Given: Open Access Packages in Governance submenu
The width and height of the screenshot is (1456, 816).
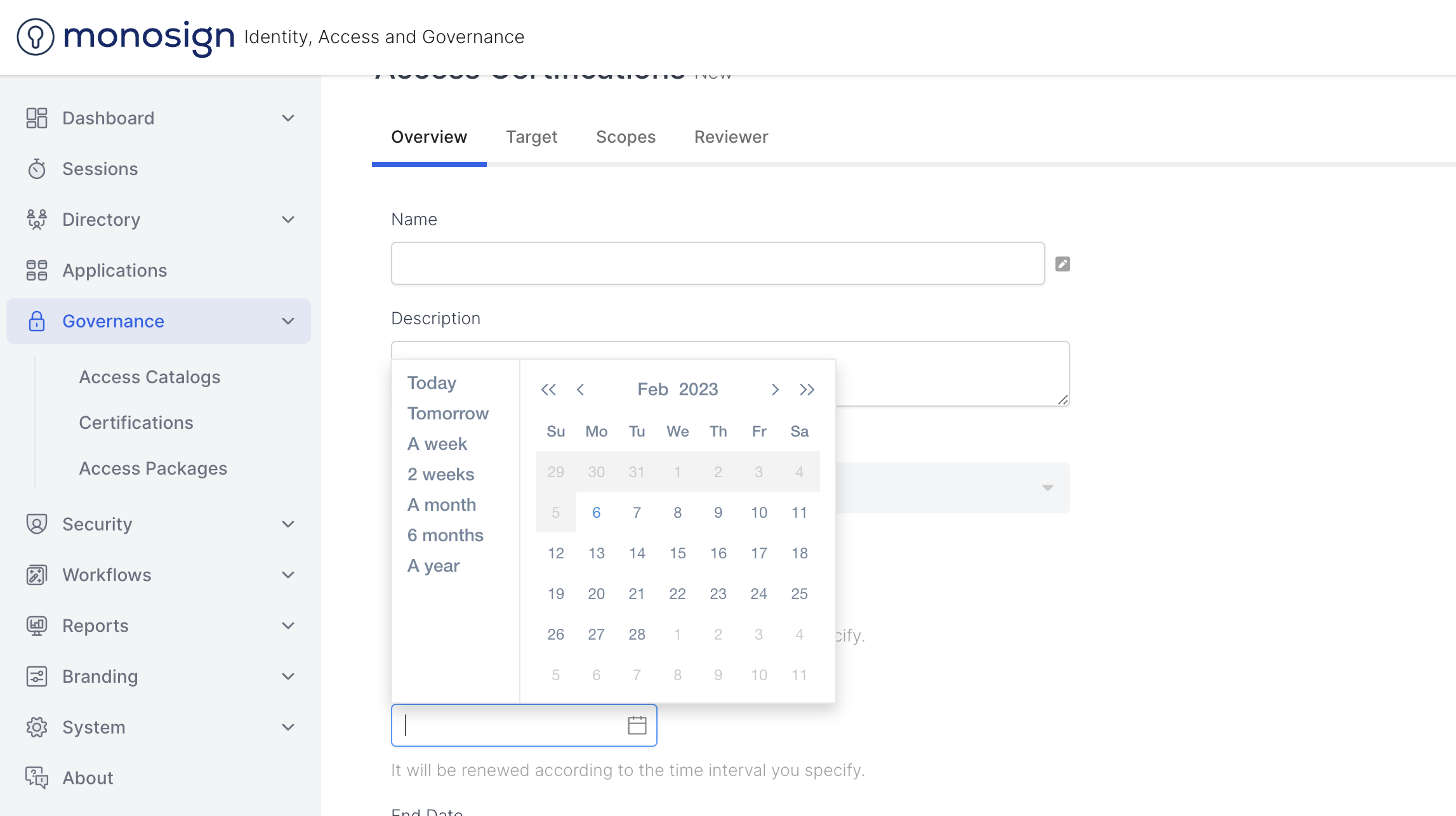Looking at the screenshot, I should (x=153, y=468).
